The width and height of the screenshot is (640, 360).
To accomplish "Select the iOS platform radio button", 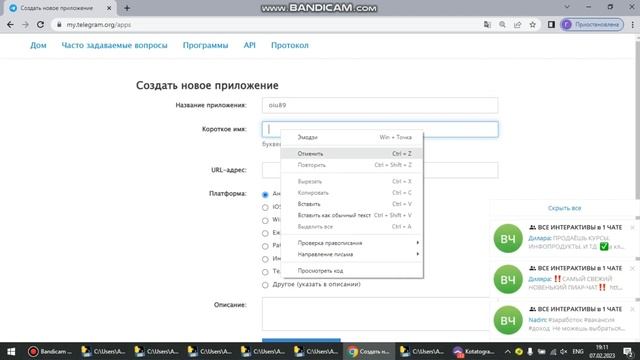I will coord(265,208).
